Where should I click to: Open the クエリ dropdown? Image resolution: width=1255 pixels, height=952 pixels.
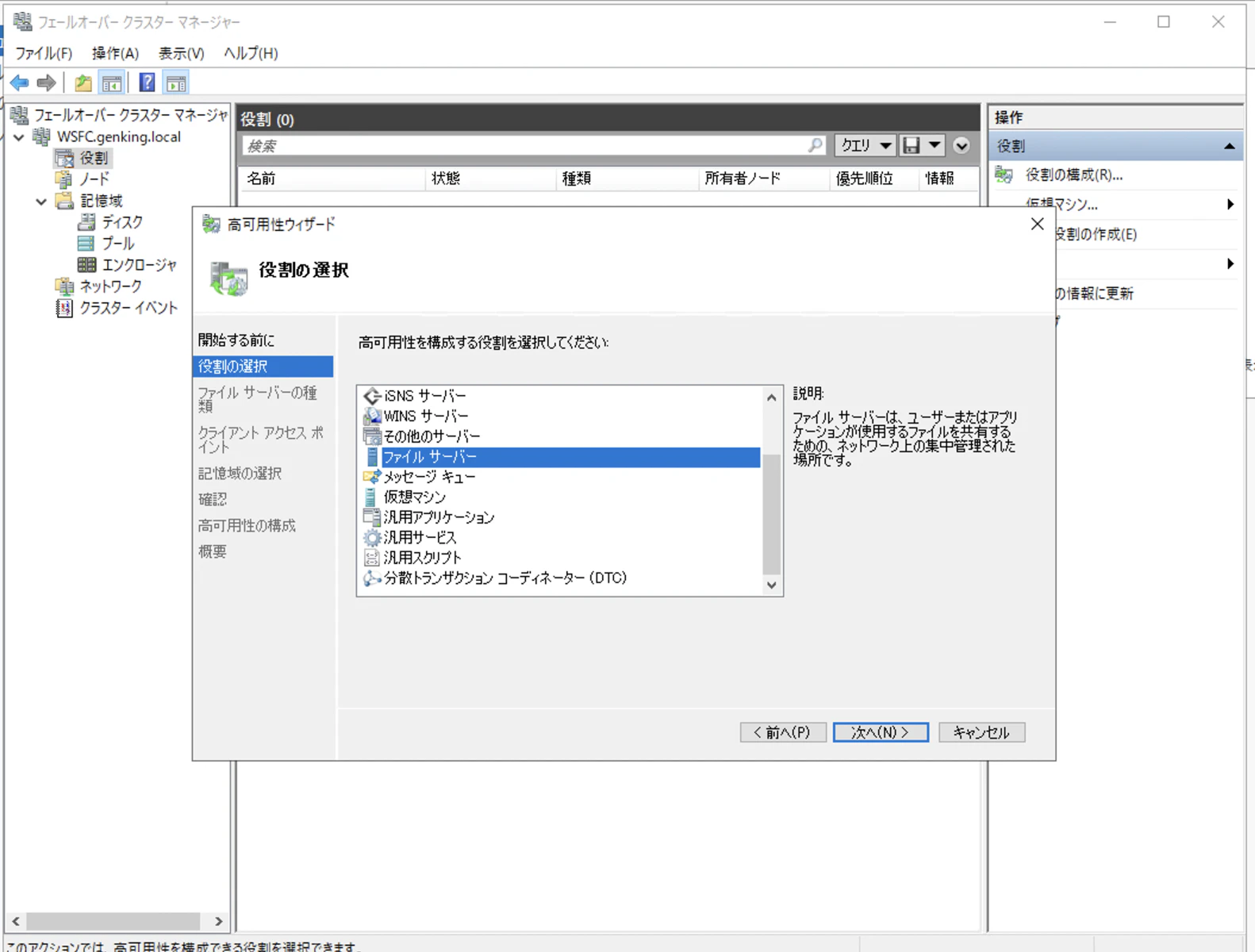pyautogui.click(x=865, y=145)
